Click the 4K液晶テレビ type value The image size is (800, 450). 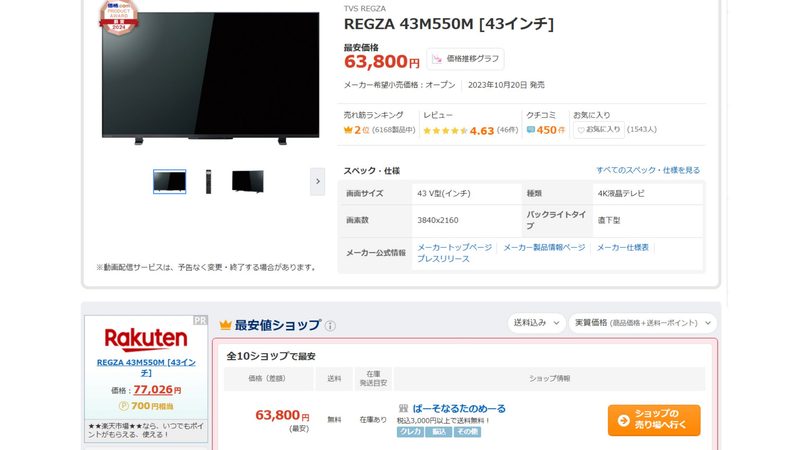point(621,193)
